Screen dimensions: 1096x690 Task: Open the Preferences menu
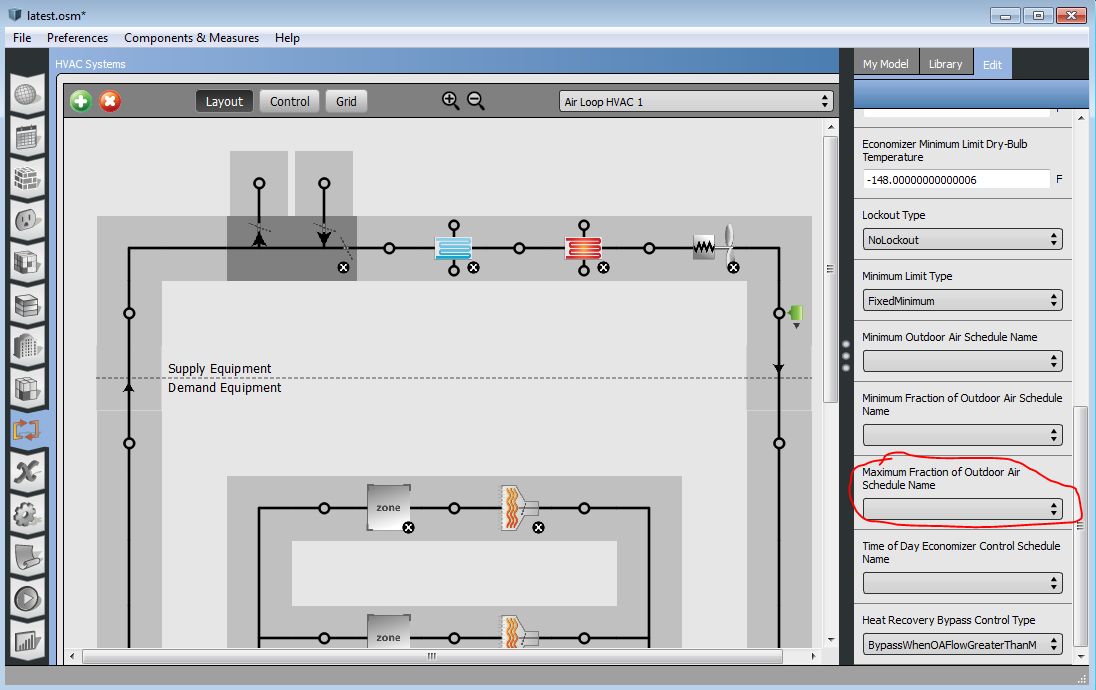[x=78, y=38]
